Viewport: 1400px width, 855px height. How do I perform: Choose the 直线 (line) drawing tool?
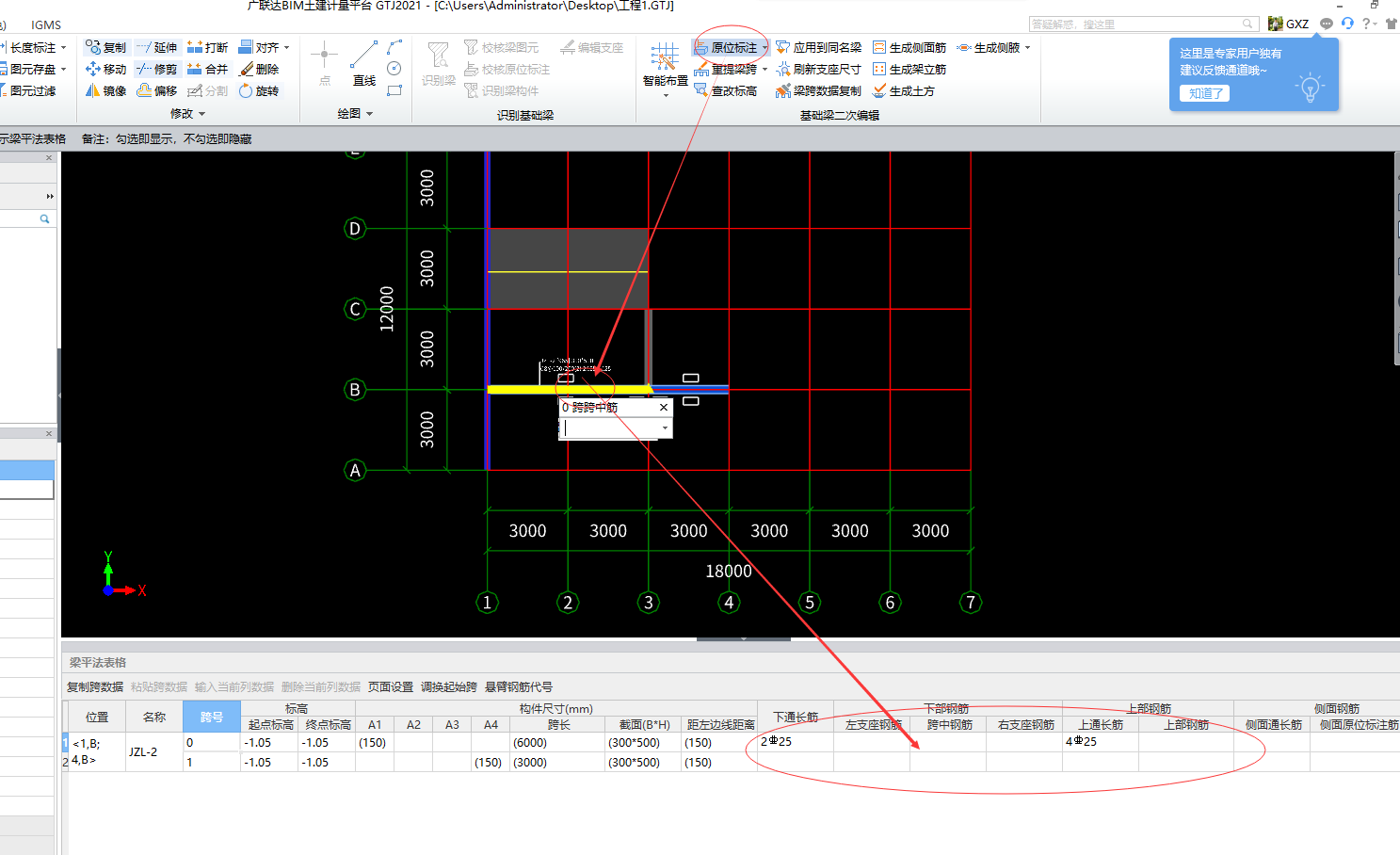pos(364,64)
